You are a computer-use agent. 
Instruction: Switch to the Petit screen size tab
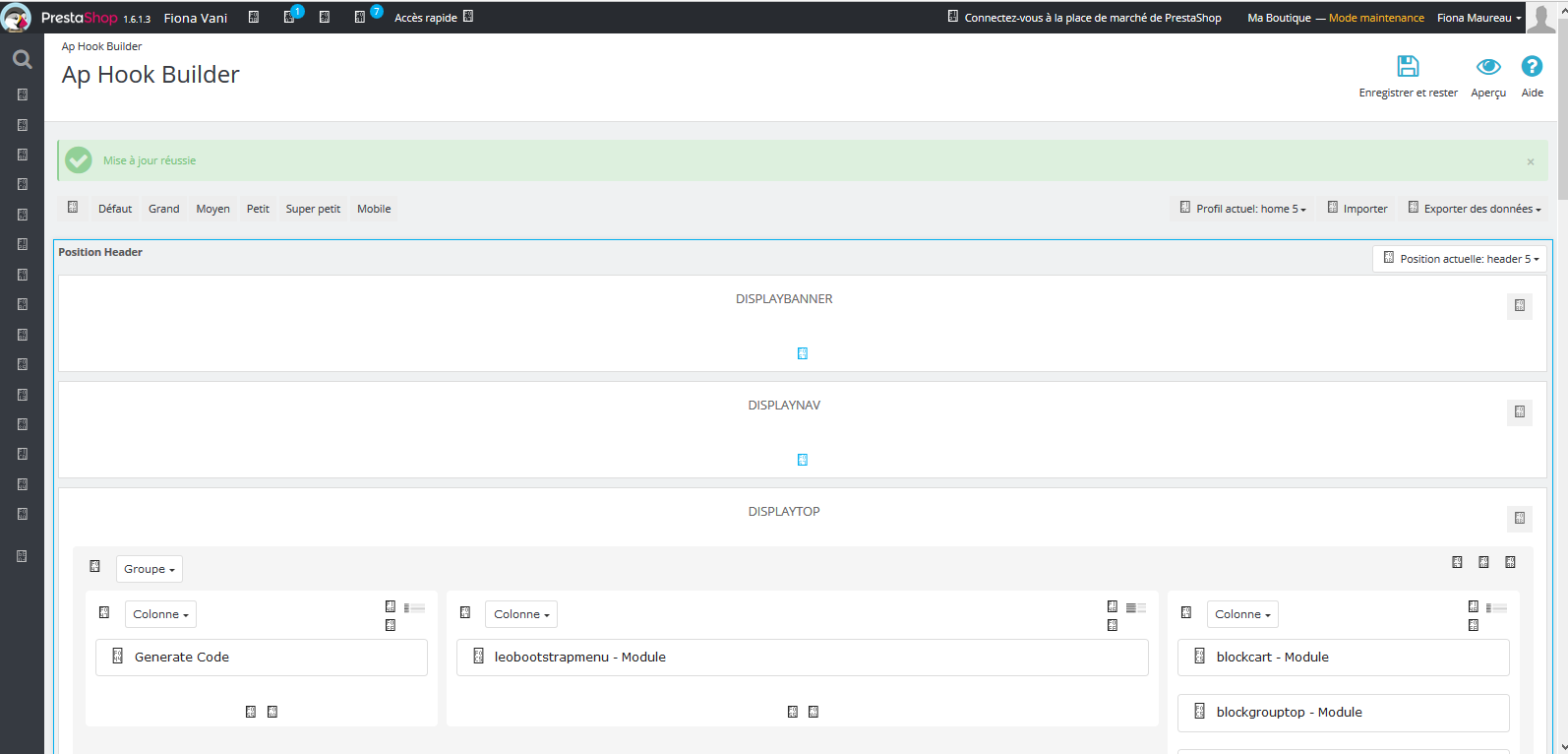pos(258,209)
